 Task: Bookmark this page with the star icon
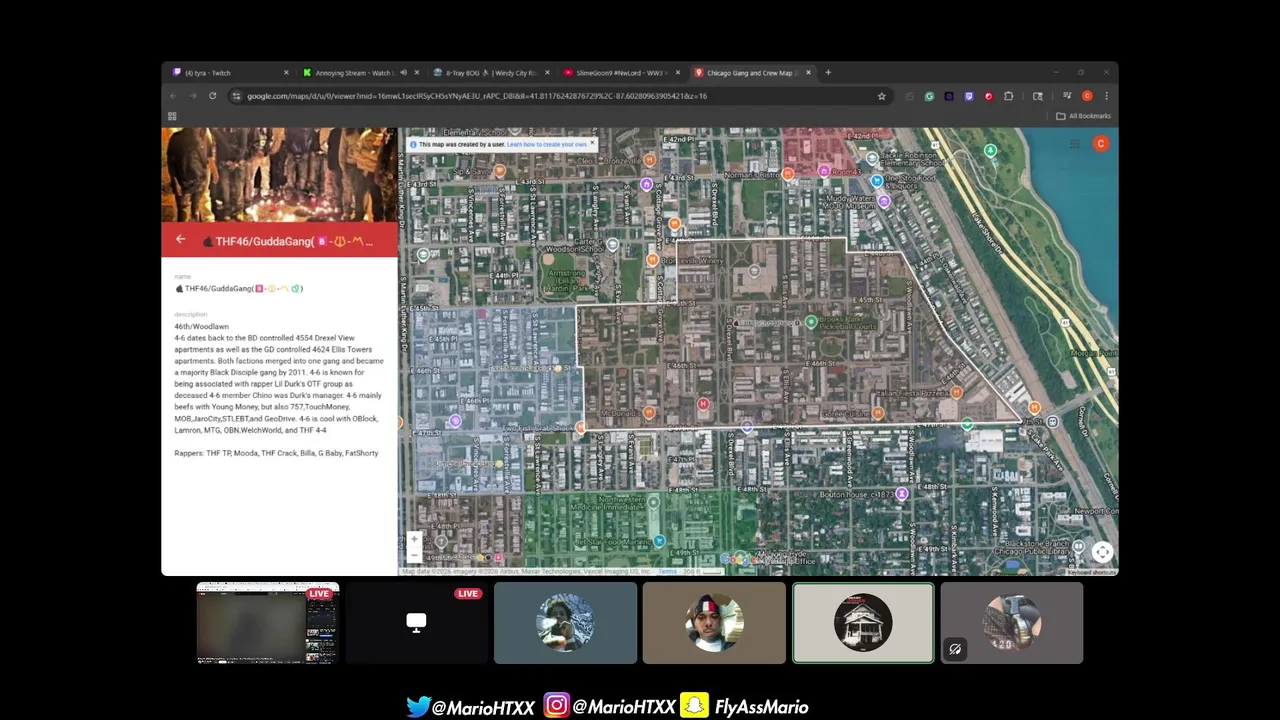point(881,96)
